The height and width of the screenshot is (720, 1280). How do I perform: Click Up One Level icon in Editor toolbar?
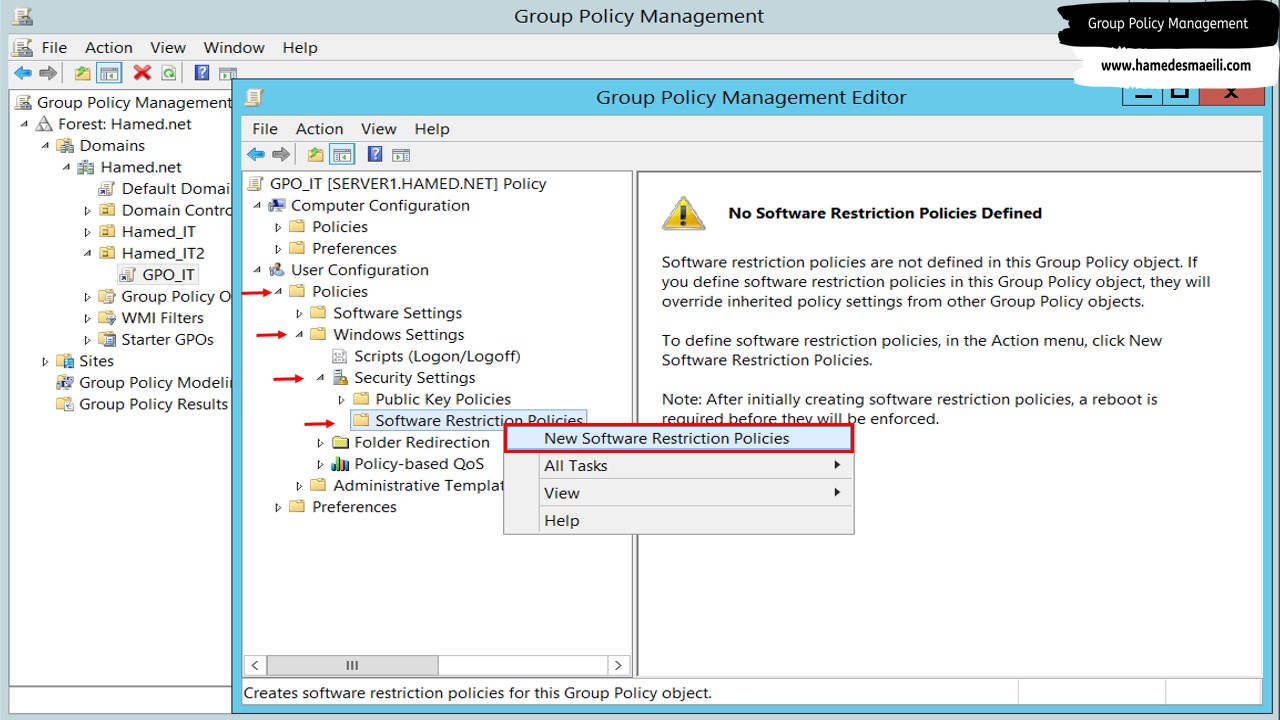click(316, 154)
